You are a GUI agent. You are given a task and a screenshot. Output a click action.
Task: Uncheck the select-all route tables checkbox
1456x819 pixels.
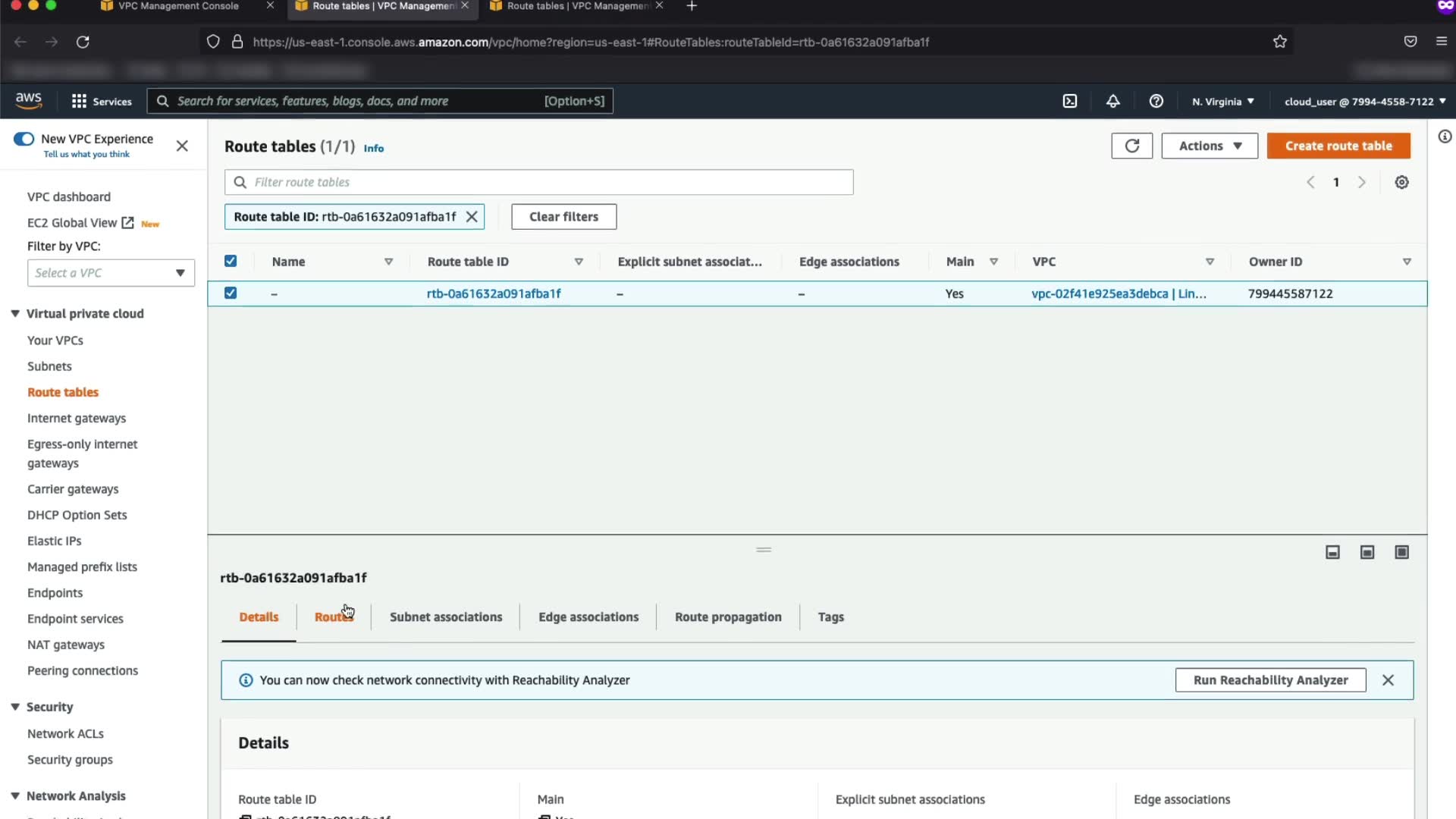[x=231, y=261]
